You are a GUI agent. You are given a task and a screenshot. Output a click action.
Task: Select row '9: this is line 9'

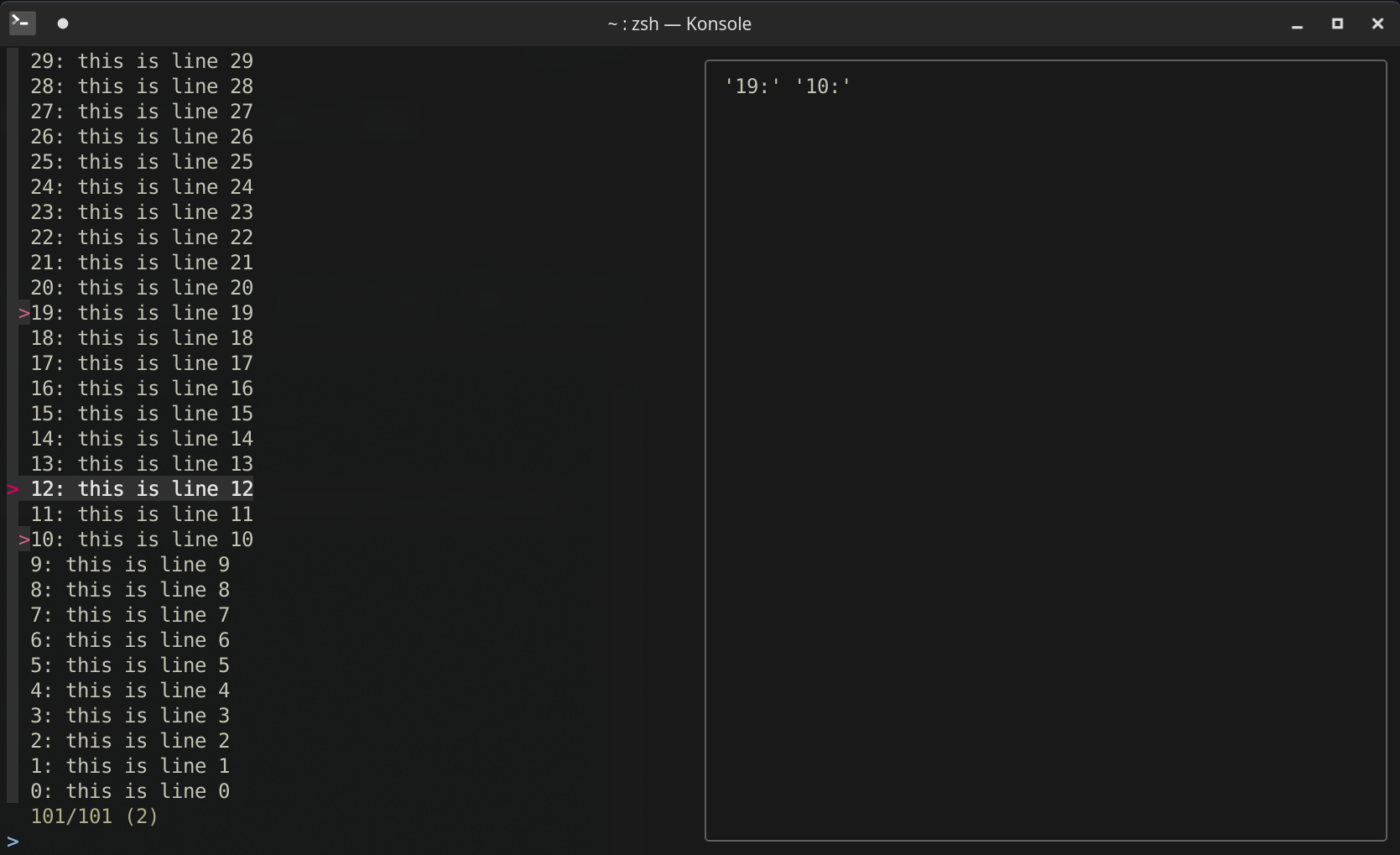tap(130, 565)
